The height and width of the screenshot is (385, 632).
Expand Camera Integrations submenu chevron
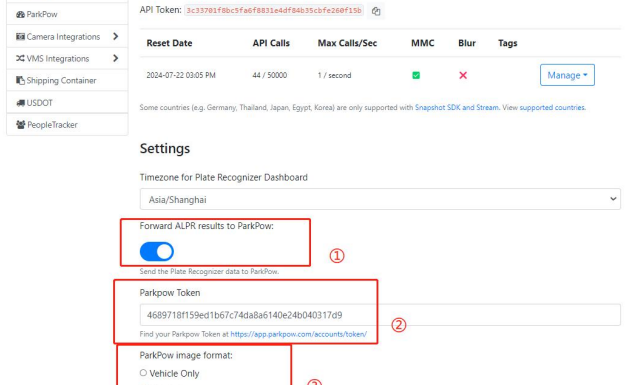(x=116, y=36)
